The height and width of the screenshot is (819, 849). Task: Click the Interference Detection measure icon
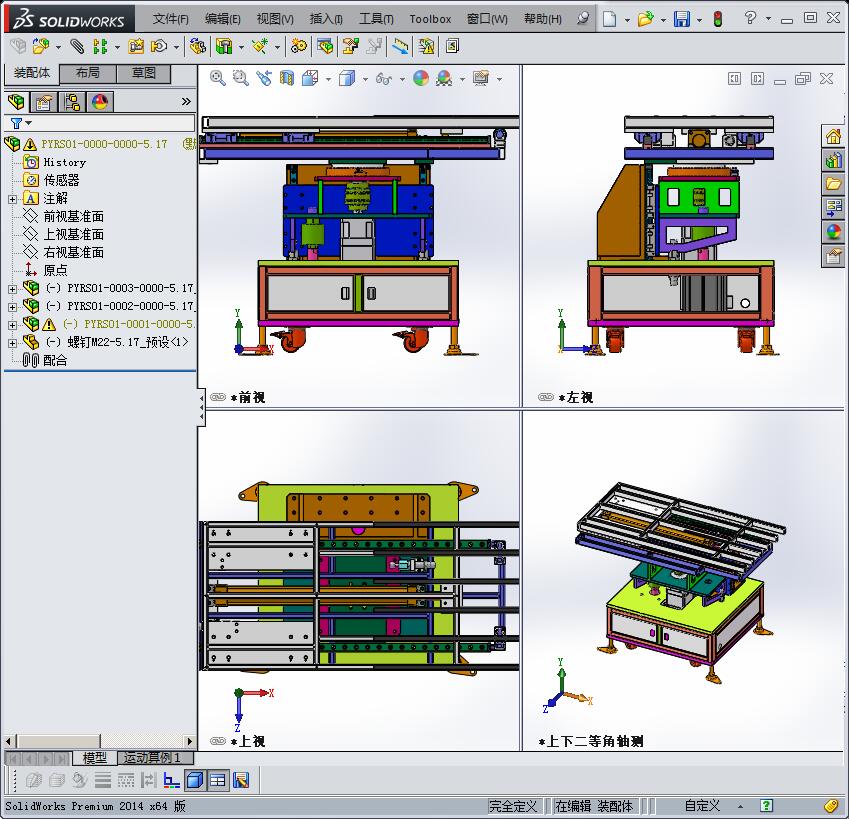coord(400,47)
